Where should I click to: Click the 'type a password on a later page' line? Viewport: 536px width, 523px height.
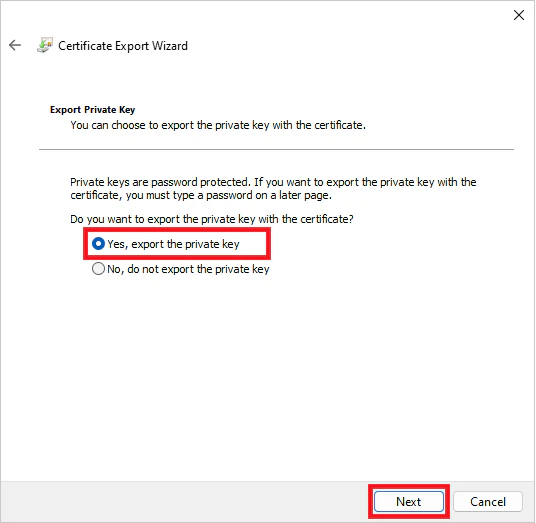coord(201,196)
